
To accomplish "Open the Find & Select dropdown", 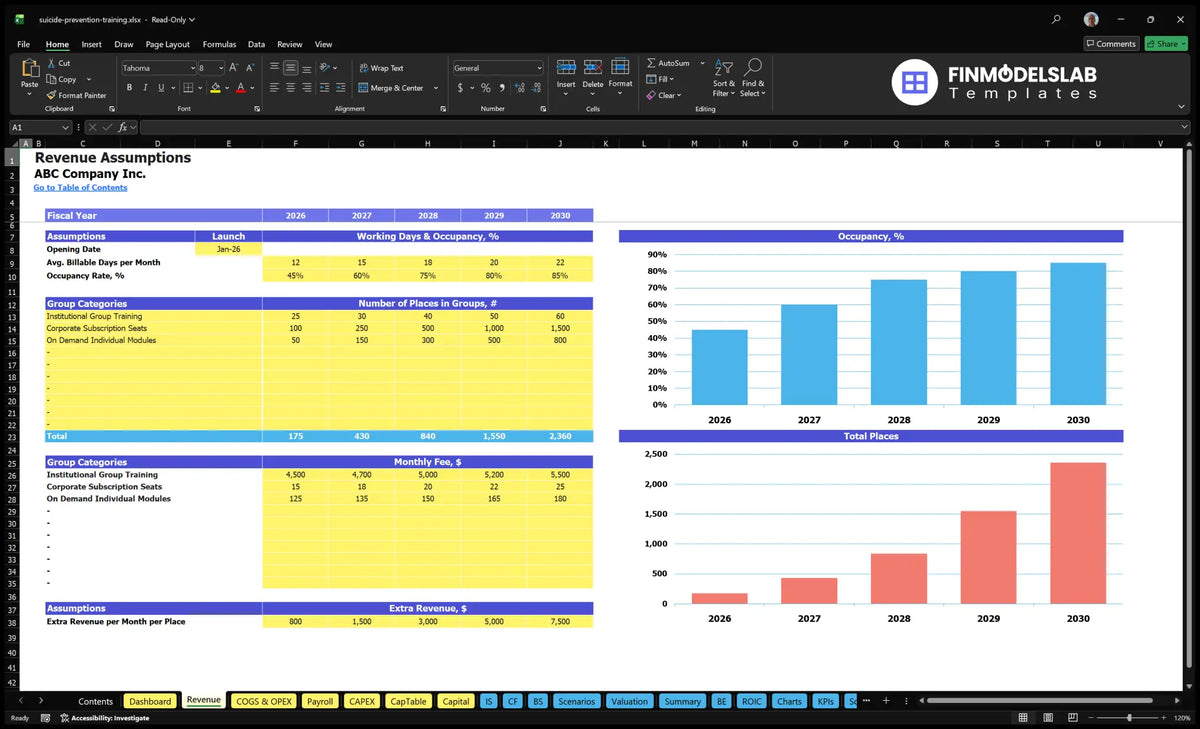I will tap(754, 78).
